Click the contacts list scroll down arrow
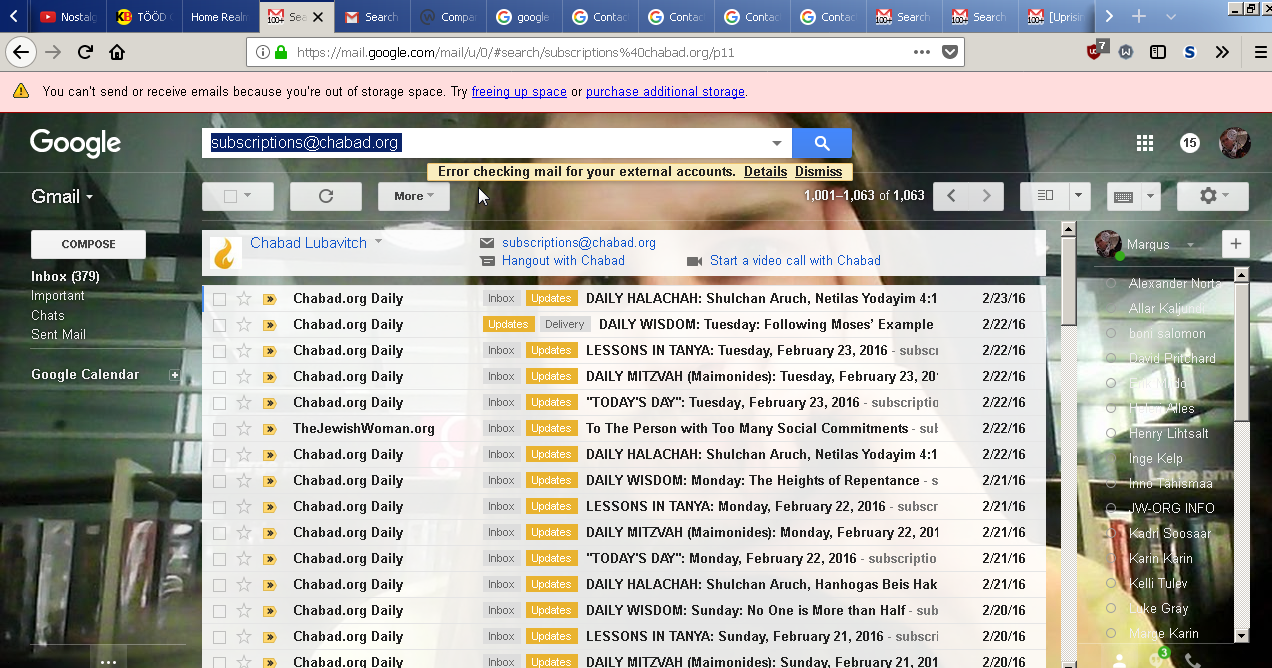 pos(1241,635)
